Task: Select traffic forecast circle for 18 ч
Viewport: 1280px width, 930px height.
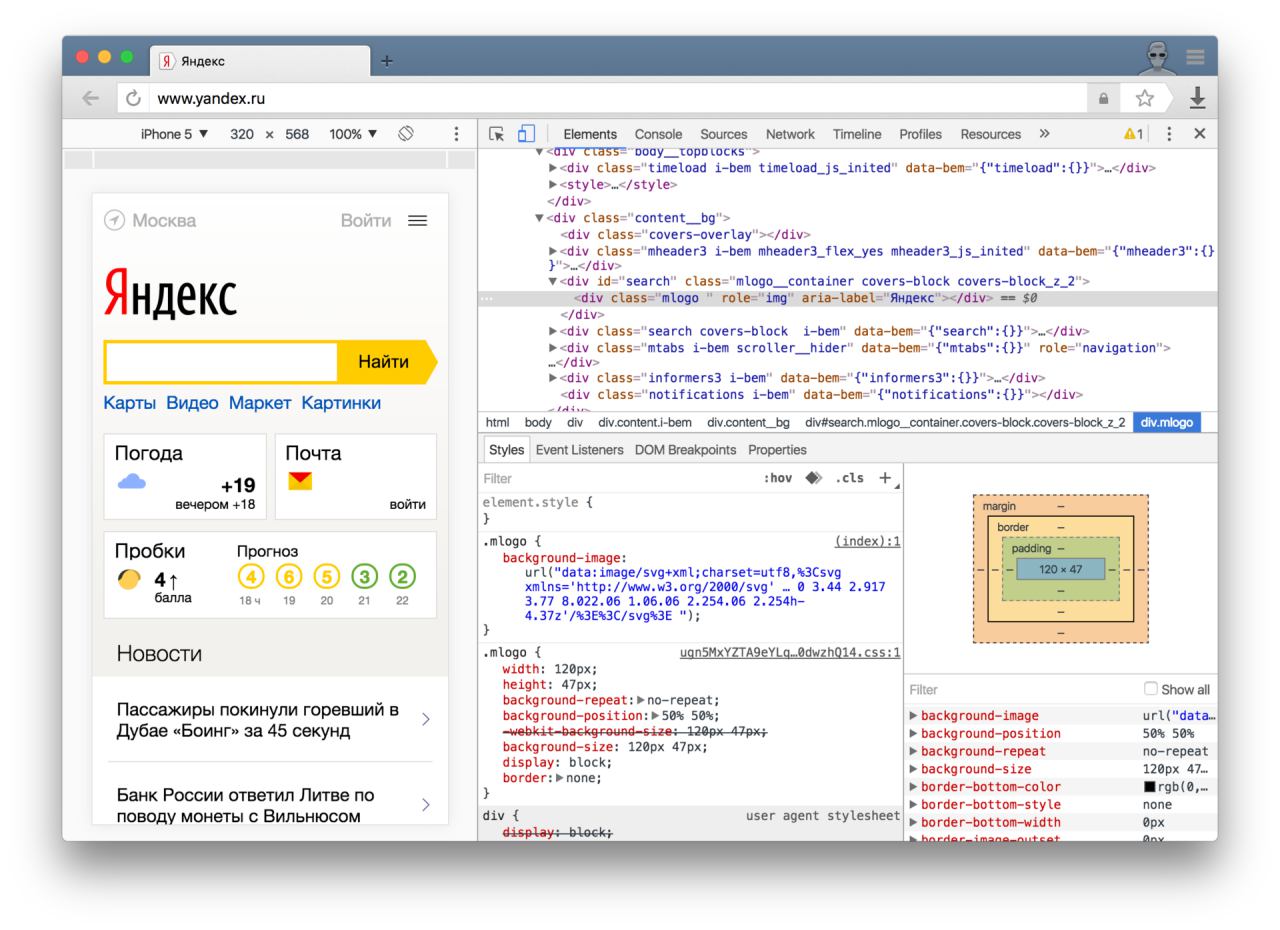Action: pyautogui.click(x=250, y=577)
